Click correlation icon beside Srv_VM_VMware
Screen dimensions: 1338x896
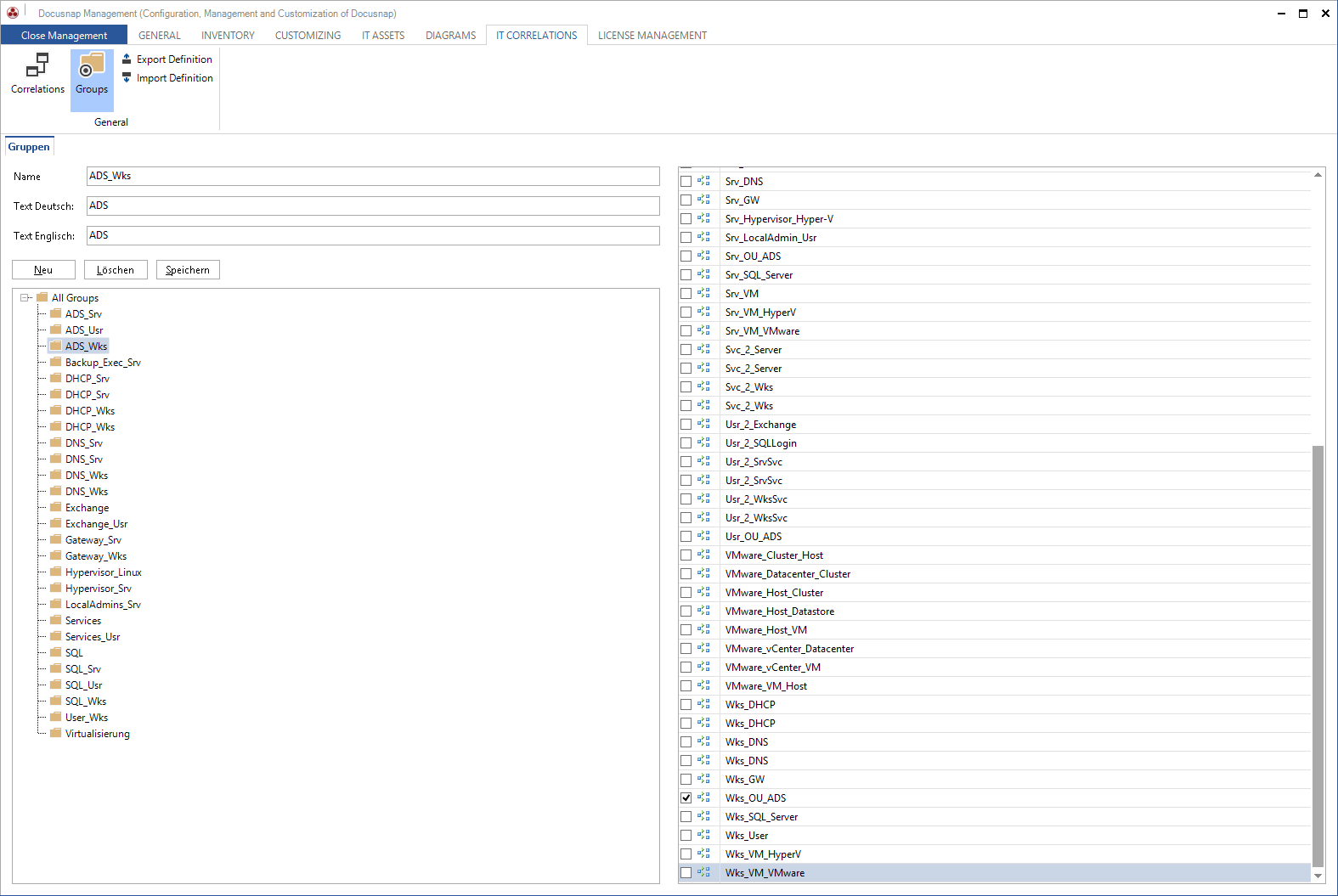(x=703, y=330)
